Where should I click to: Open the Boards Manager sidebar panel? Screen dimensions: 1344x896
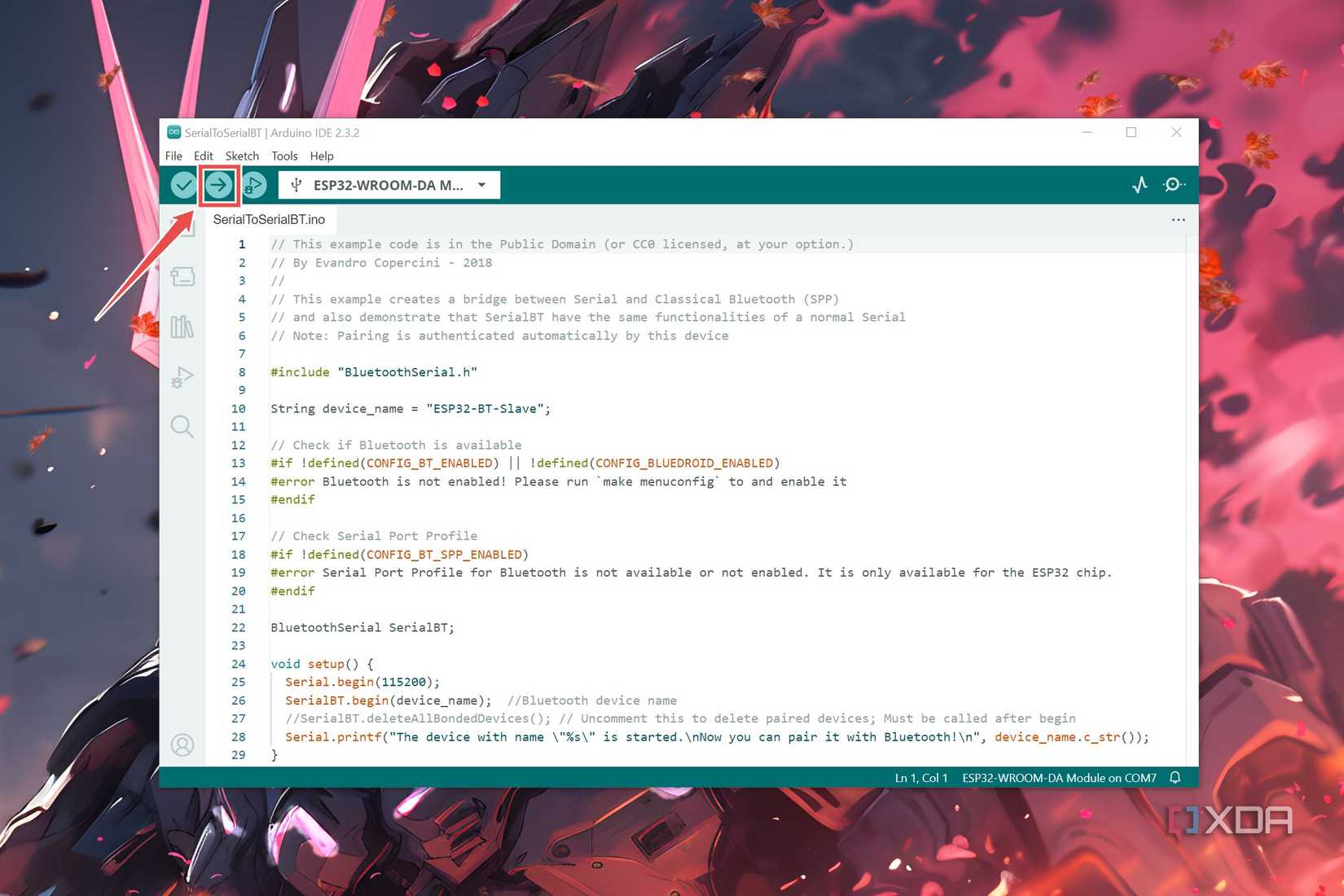click(182, 277)
